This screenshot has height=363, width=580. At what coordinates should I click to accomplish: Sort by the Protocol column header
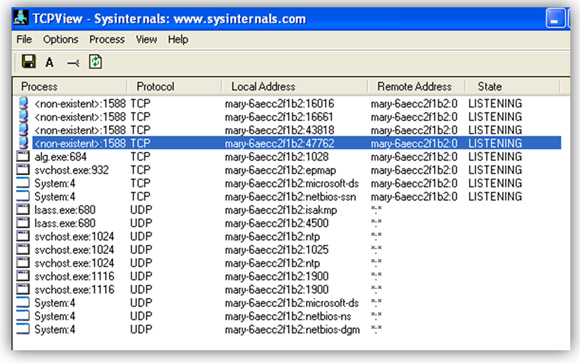point(174,87)
